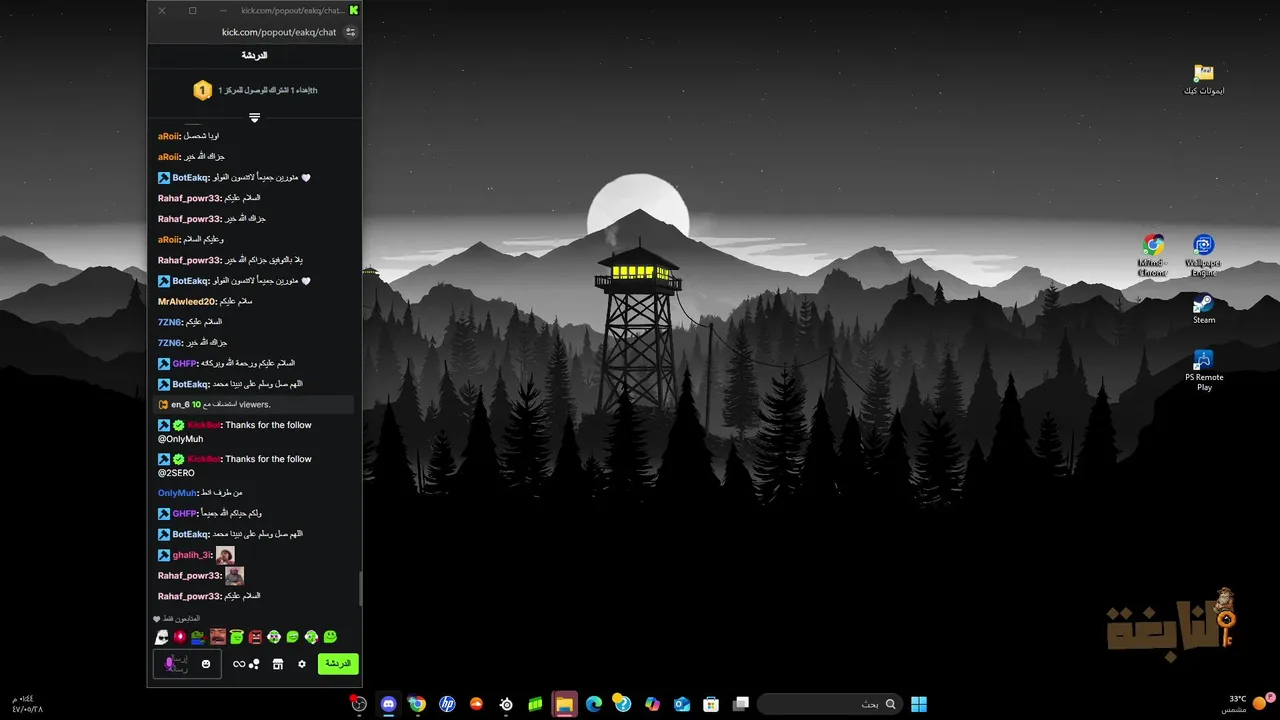This screenshot has width=1280, height=720.
Task: Open Wallpaper Engine desktop shortcut
Action: click(x=1204, y=255)
